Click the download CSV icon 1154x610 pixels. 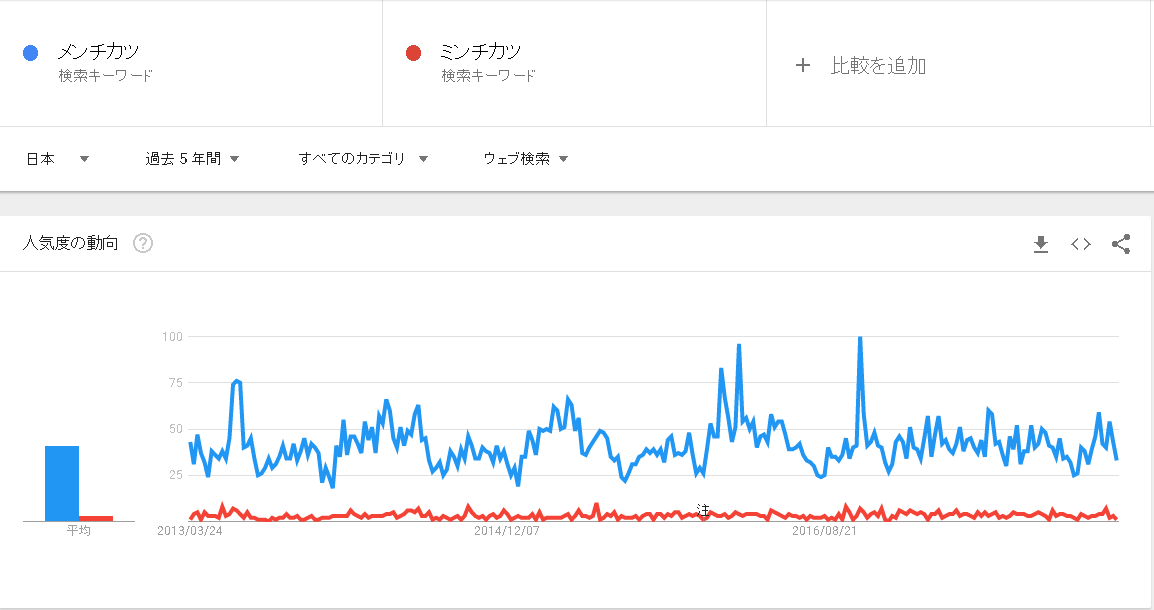(x=1041, y=244)
